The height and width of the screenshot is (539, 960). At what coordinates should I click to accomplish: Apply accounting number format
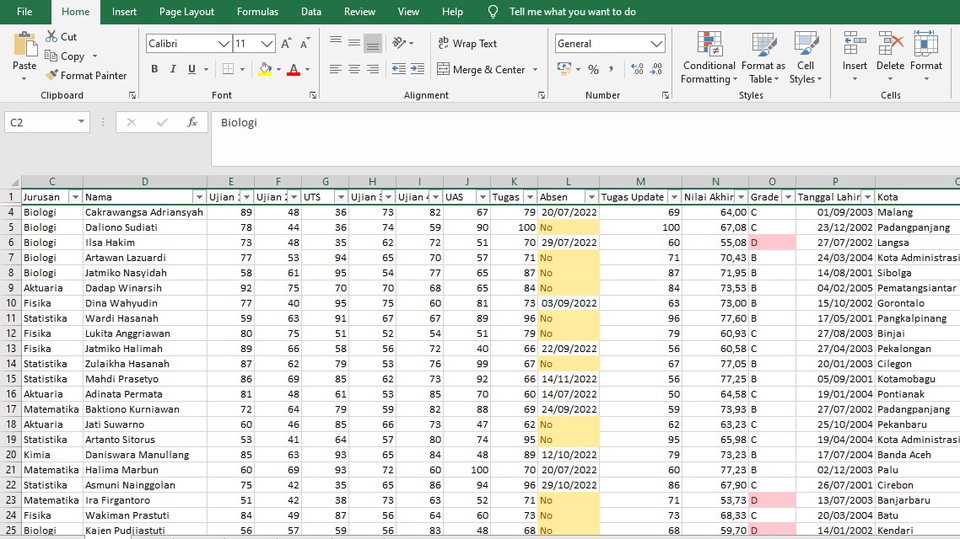564,69
